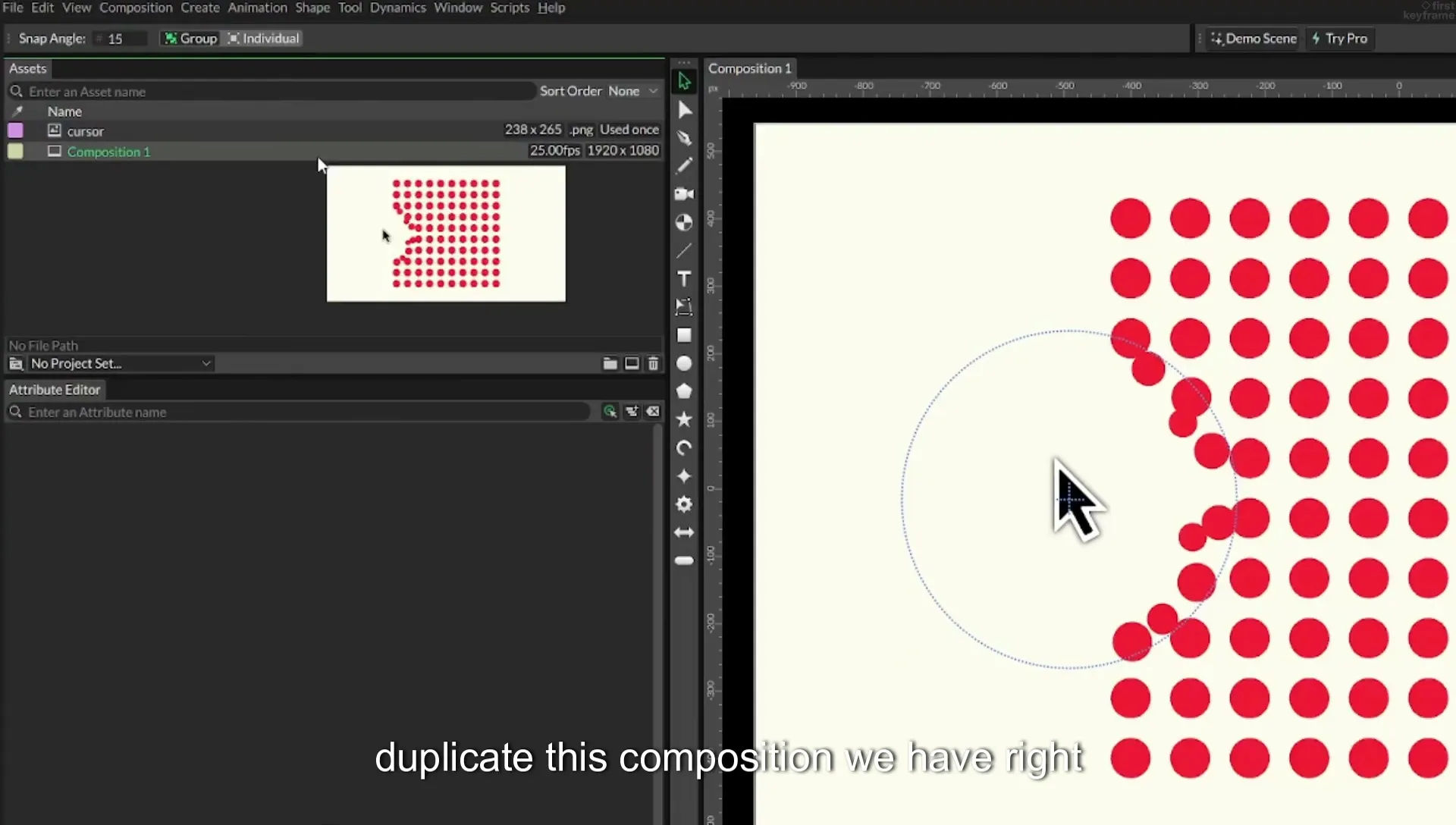1456x825 pixels.
Task: Select the Pencil tool
Action: click(684, 165)
